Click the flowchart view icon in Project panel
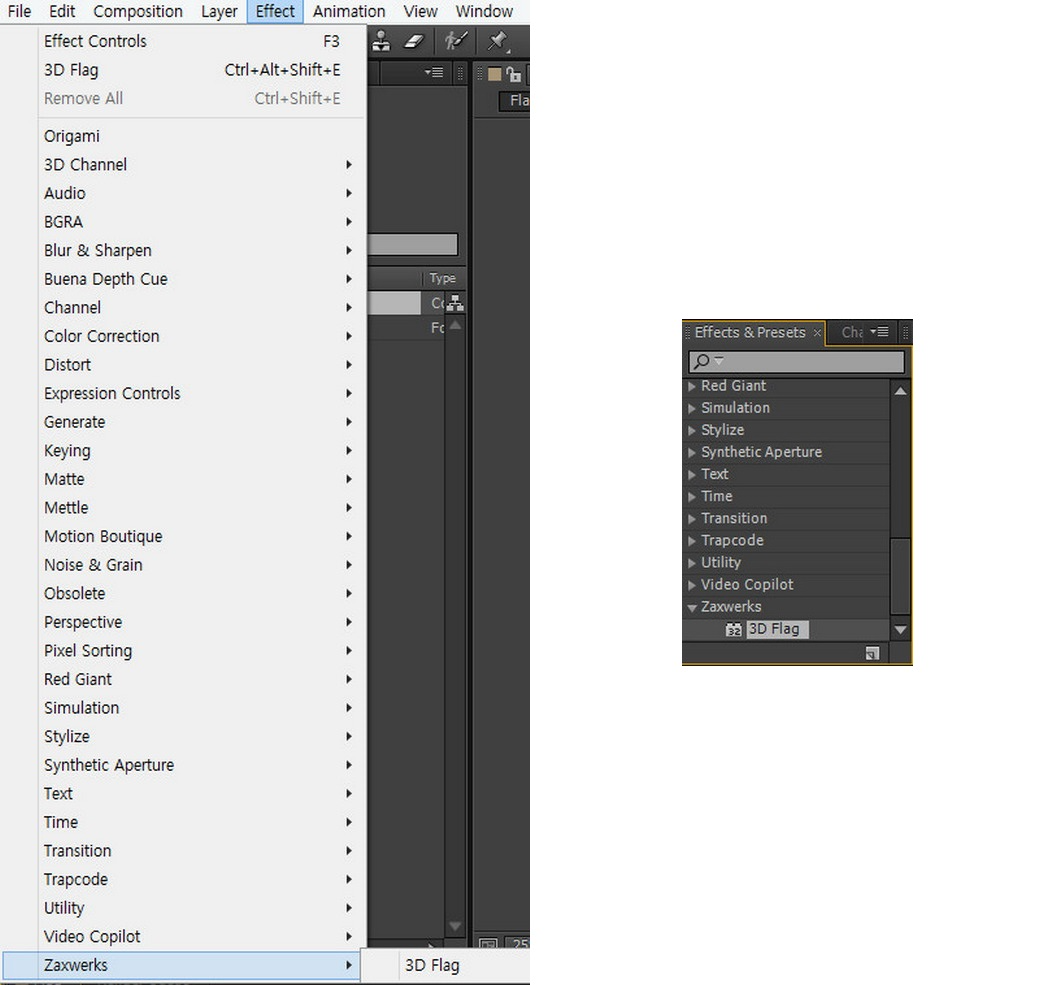This screenshot has width=1063, height=985. [x=455, y=303]
